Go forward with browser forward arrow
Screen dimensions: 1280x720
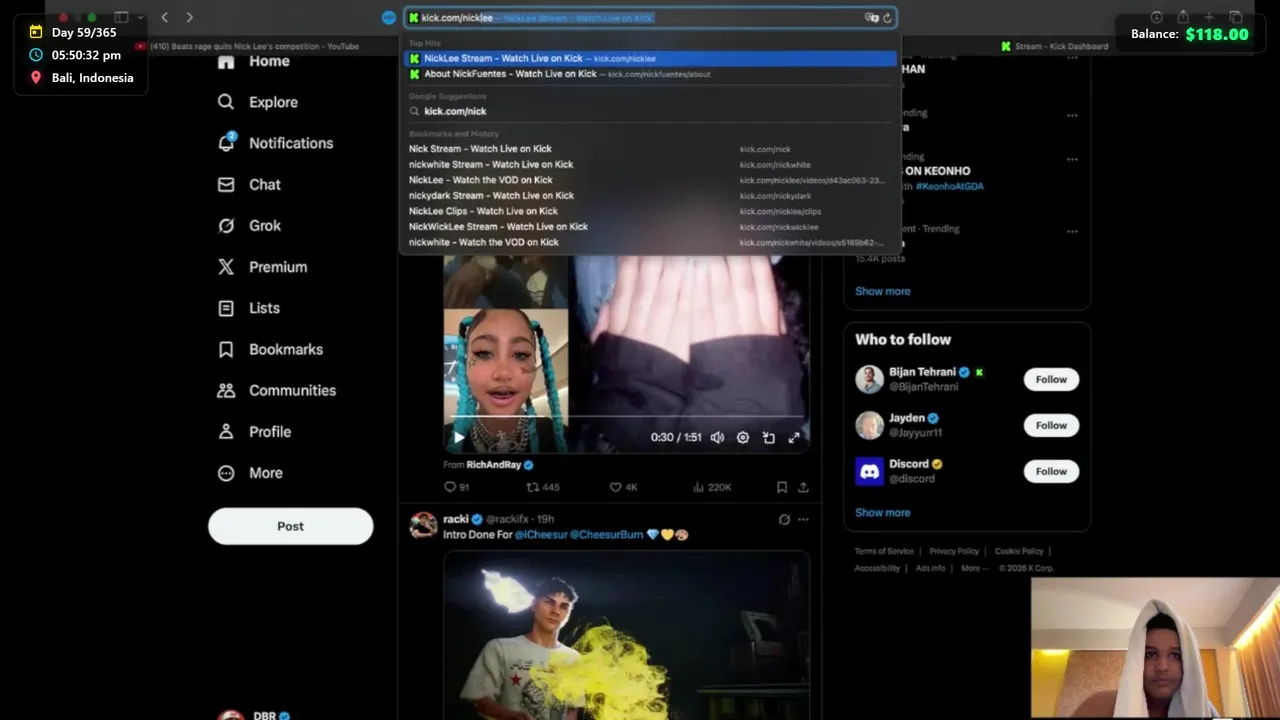(x=189, y=17)
